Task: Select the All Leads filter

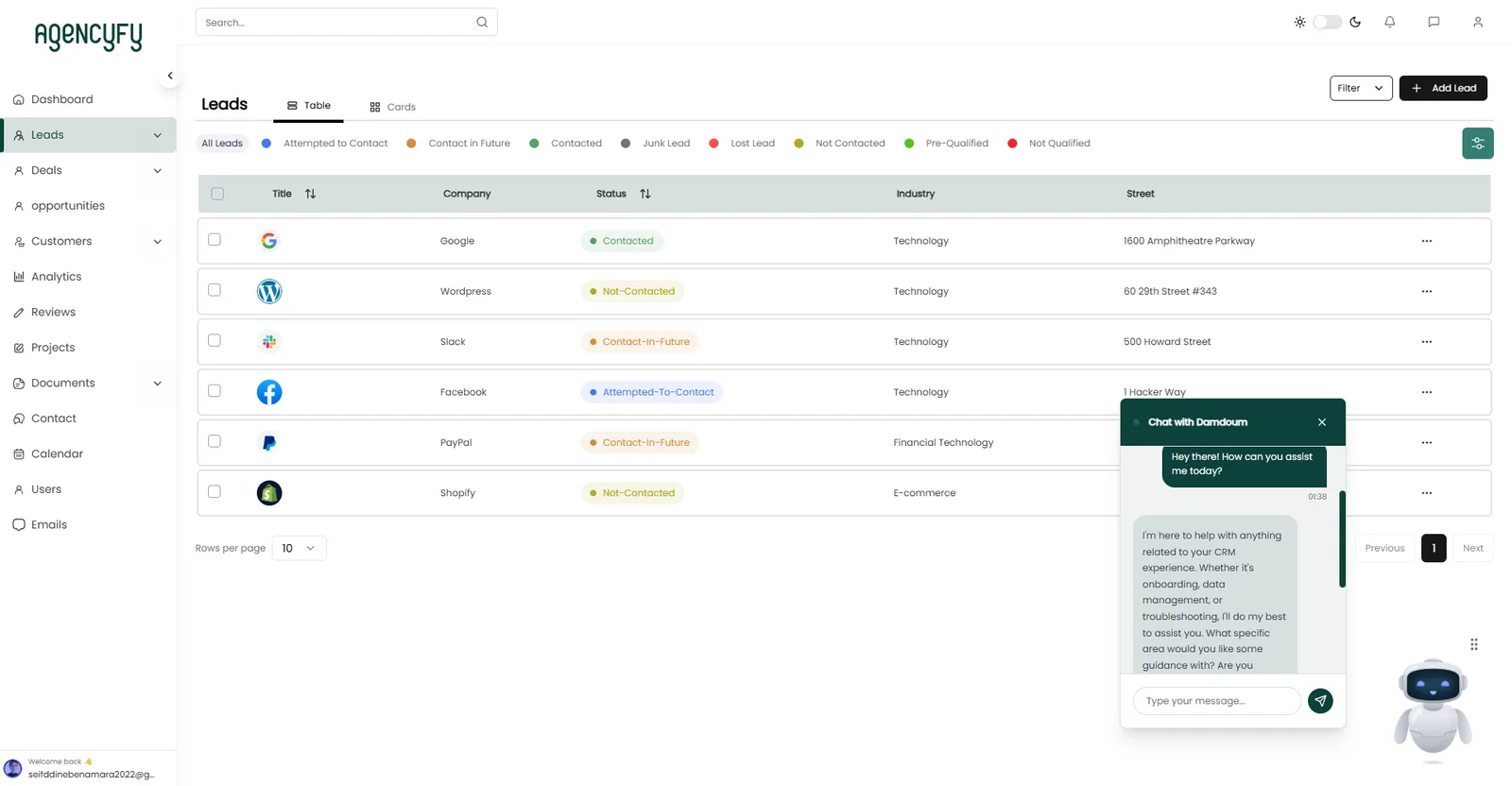Action: pos(222,144)
